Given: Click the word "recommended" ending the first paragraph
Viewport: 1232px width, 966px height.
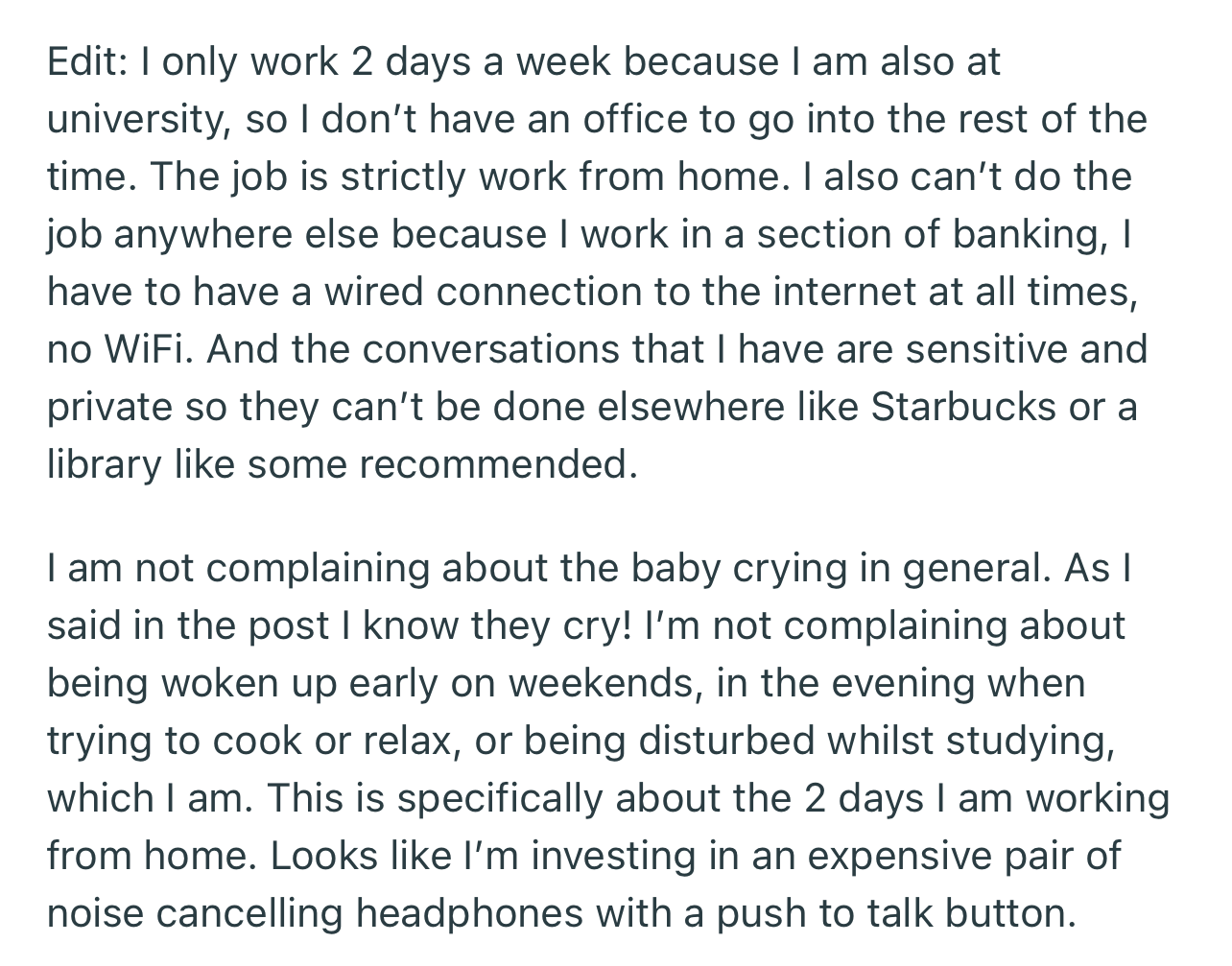Looking at the screenshot, I should click(497, 465).
